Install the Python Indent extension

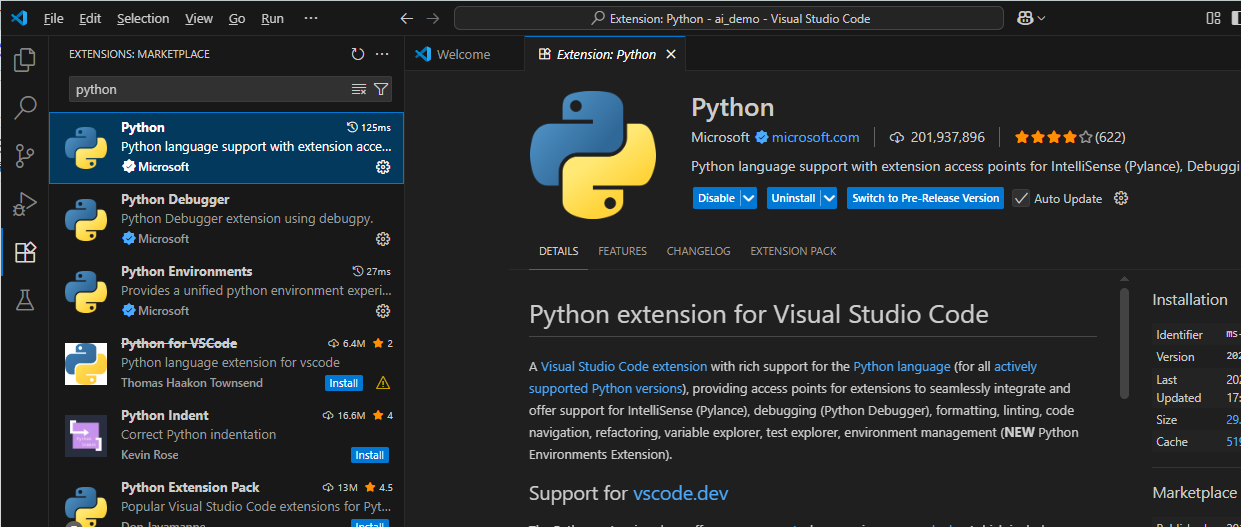pos(369,455)
